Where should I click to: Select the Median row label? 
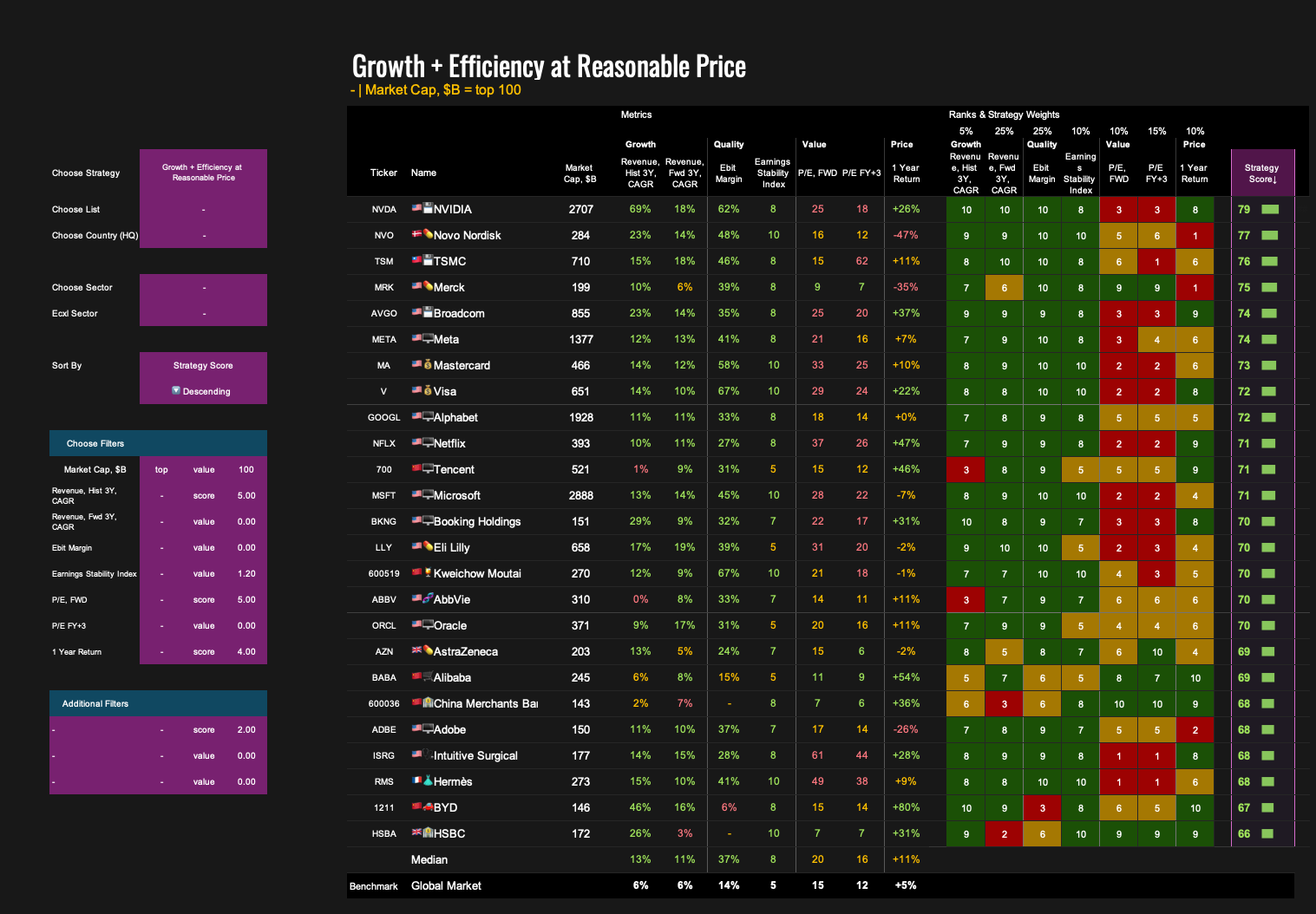click(429, 859)
